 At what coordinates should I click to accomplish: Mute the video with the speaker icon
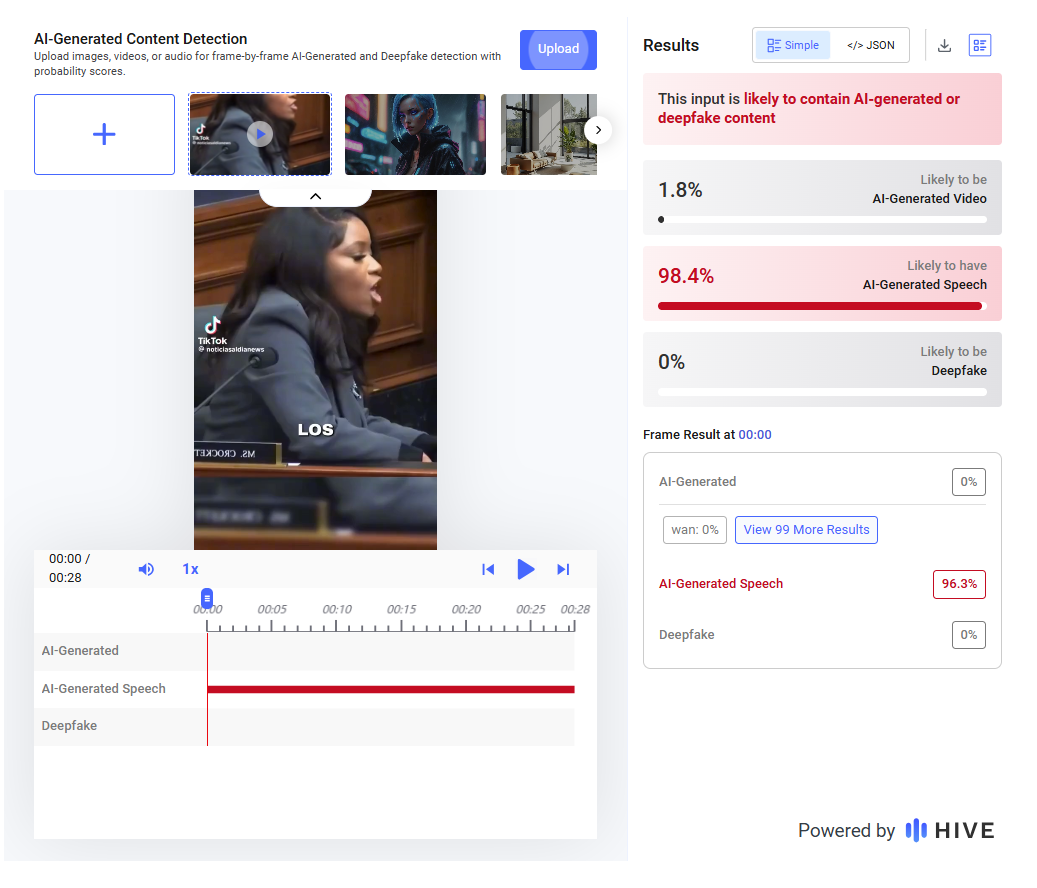(146, 569)
